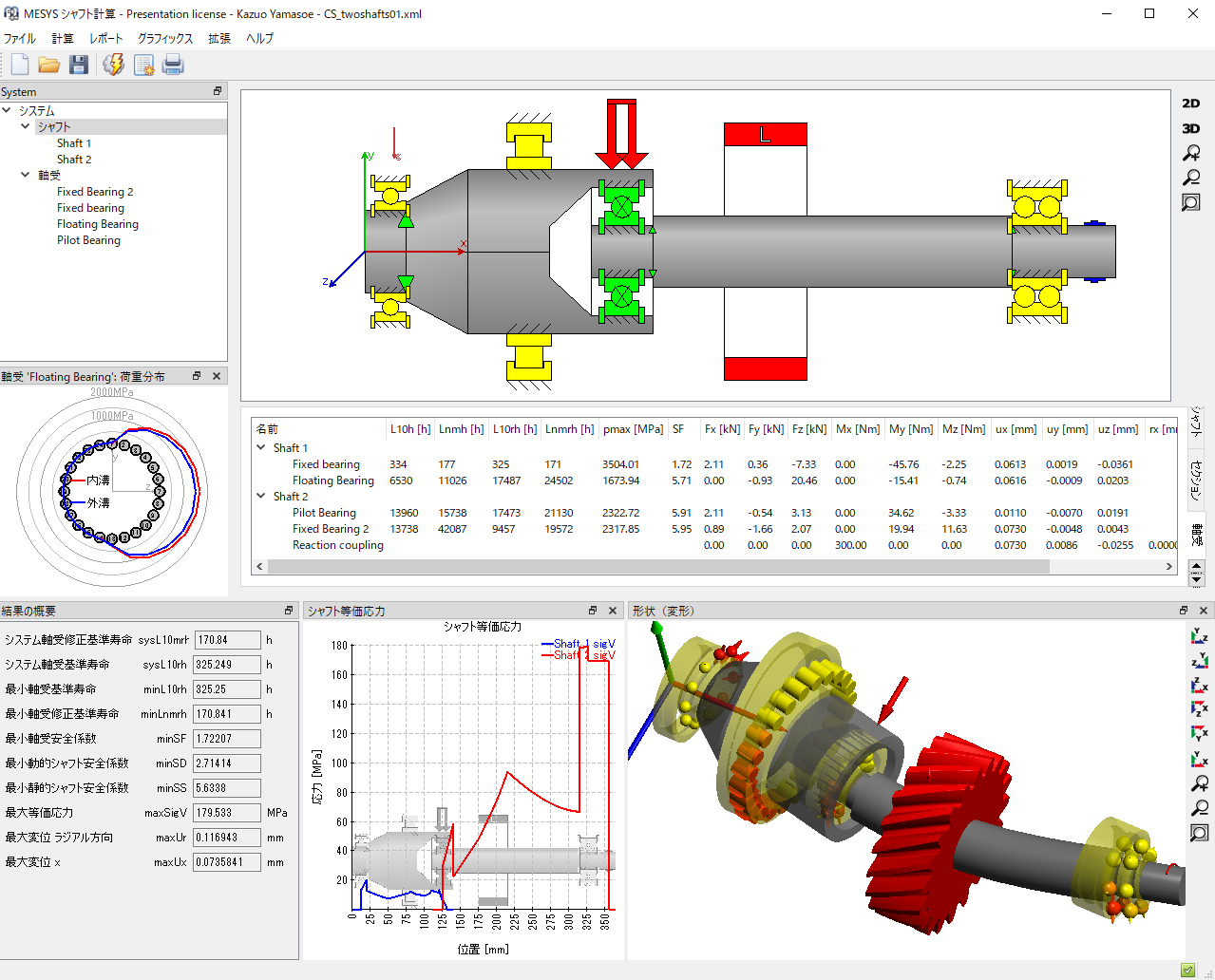The height and width of the screenshot is (980, 1215).
Task: Open a file with the folder icon
Action: [x=49, y=65]
